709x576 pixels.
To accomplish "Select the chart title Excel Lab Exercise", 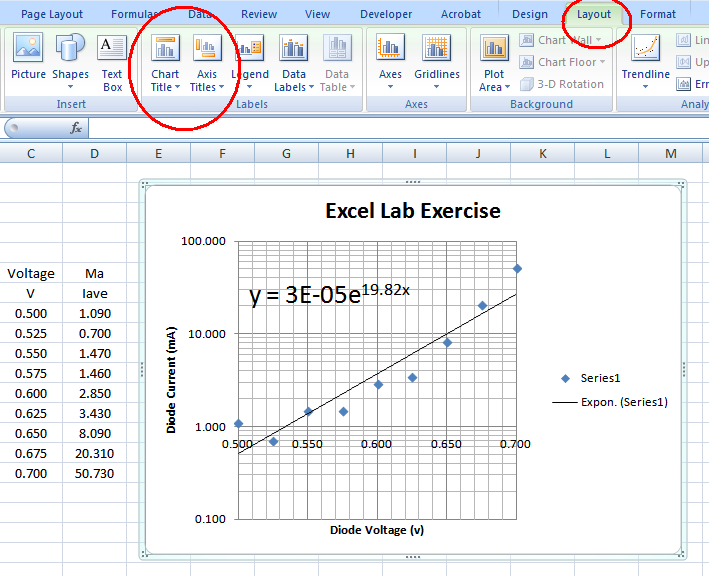I will click(413, 211).
